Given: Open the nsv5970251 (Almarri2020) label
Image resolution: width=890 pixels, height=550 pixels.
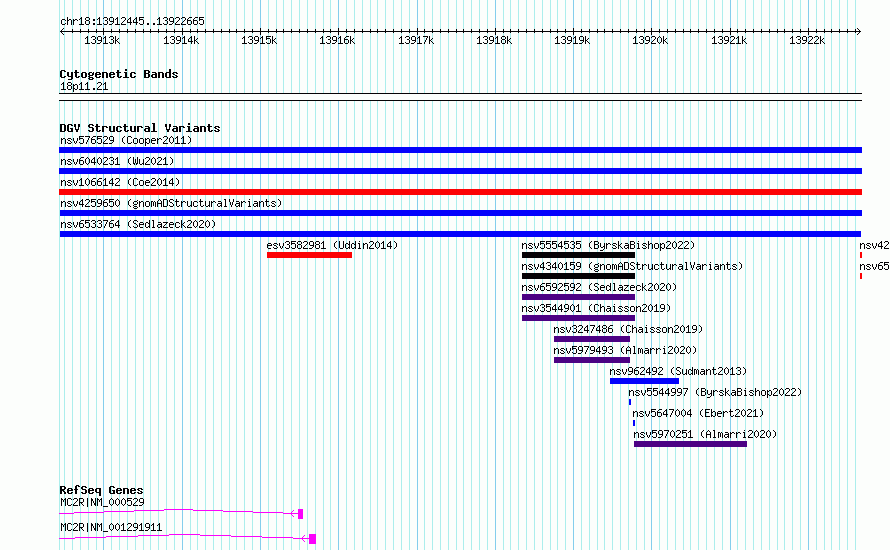Looking at the screenshot, I should [x=705, y=434].
